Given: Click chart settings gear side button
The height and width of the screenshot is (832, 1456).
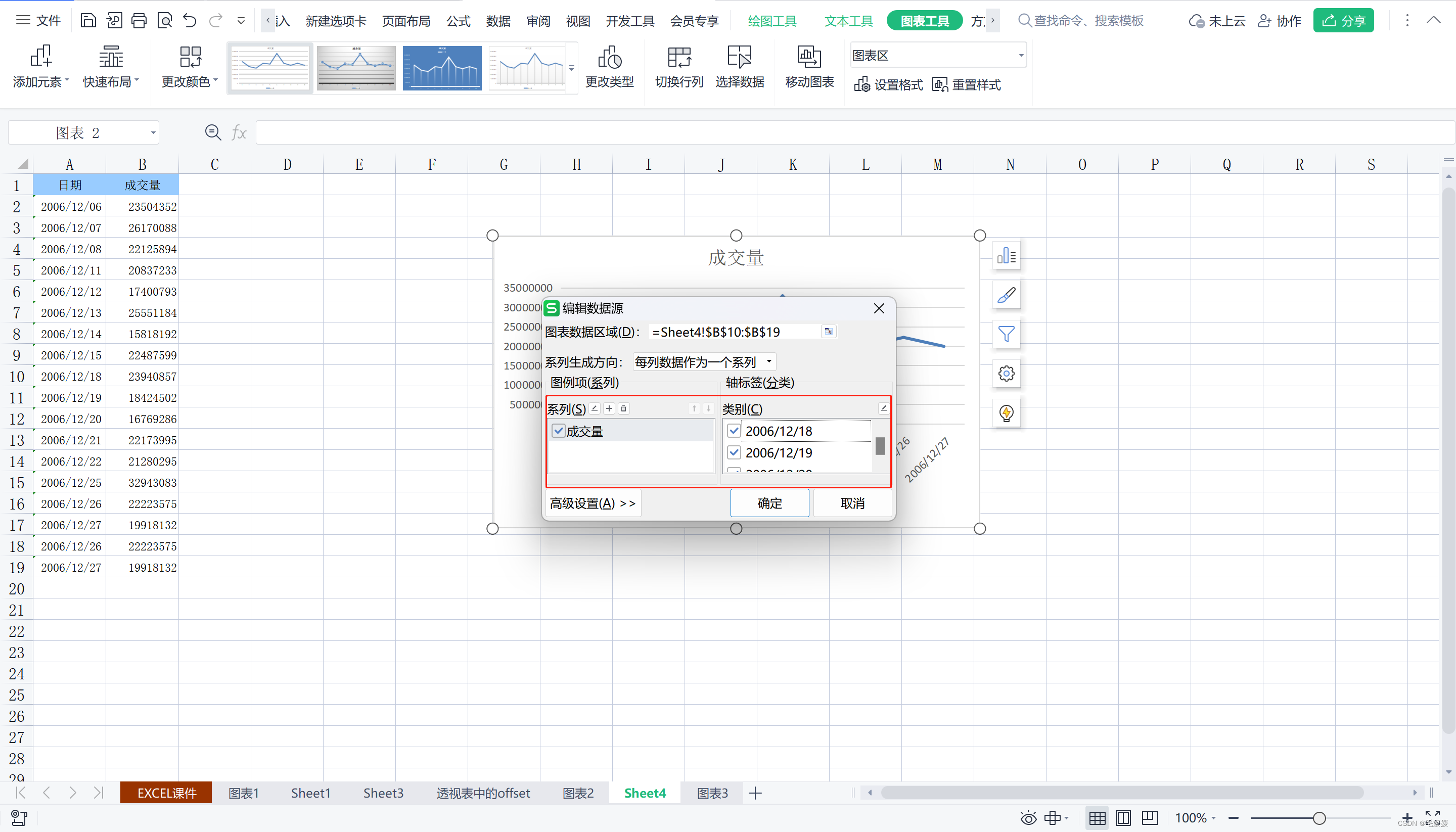Looking at the screenshot, I should pos(1006,373).
